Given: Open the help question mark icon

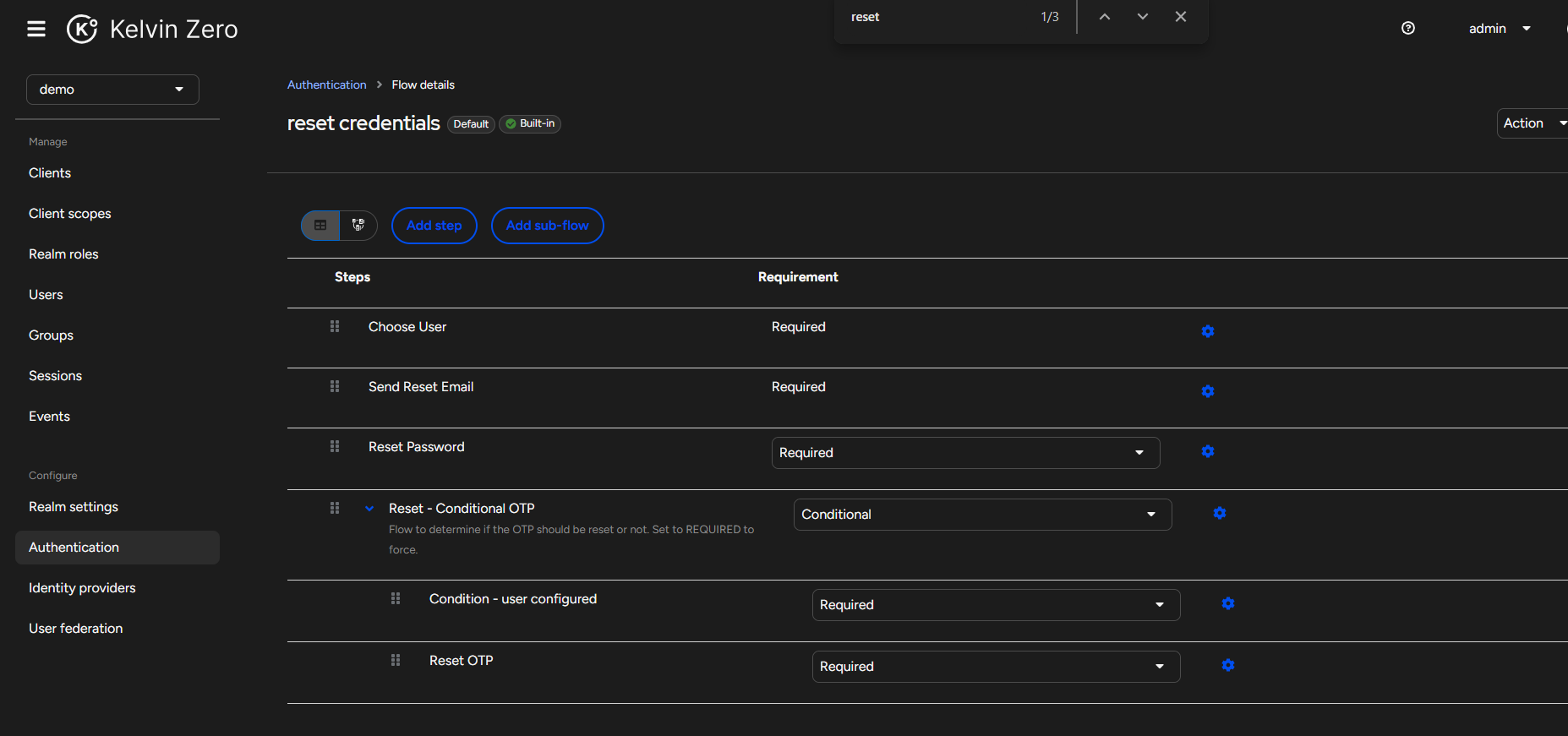Looking at the screenshot, I should tap(1408, 28).
